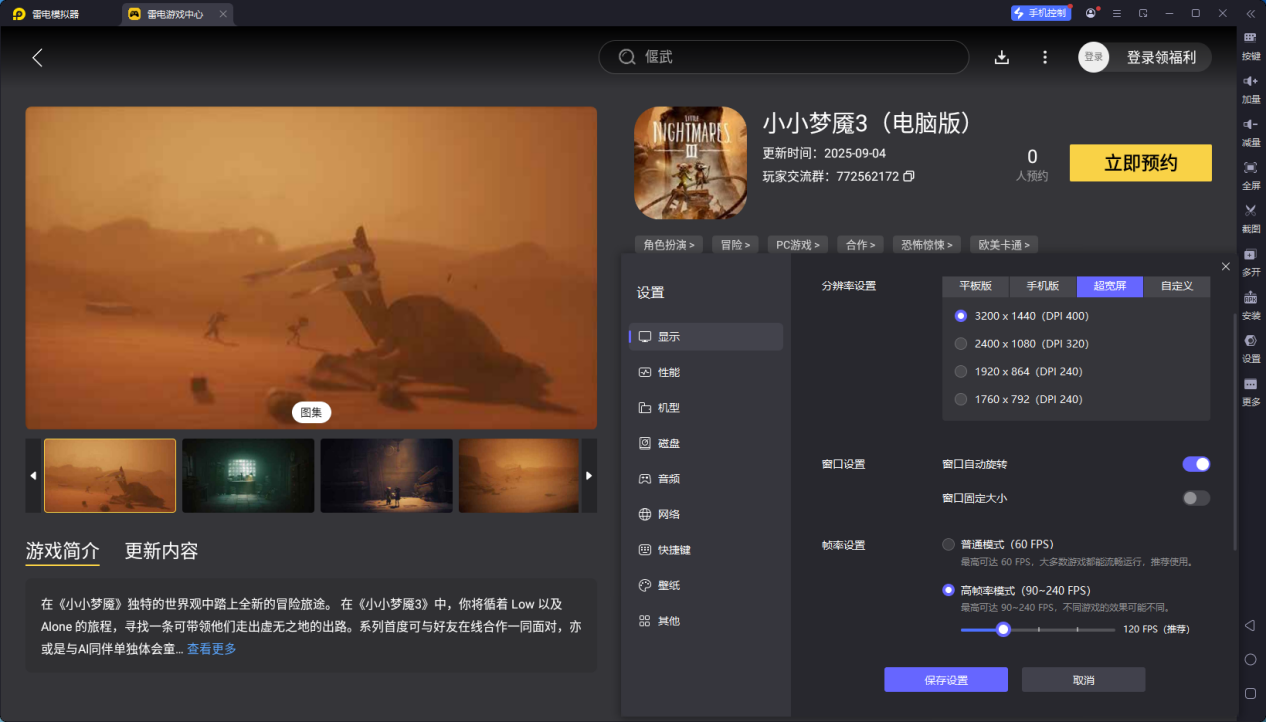Open the 性能 settings section
This screenshot has height=722, width=1266.
pyautogui.click(x=706, y=372)
